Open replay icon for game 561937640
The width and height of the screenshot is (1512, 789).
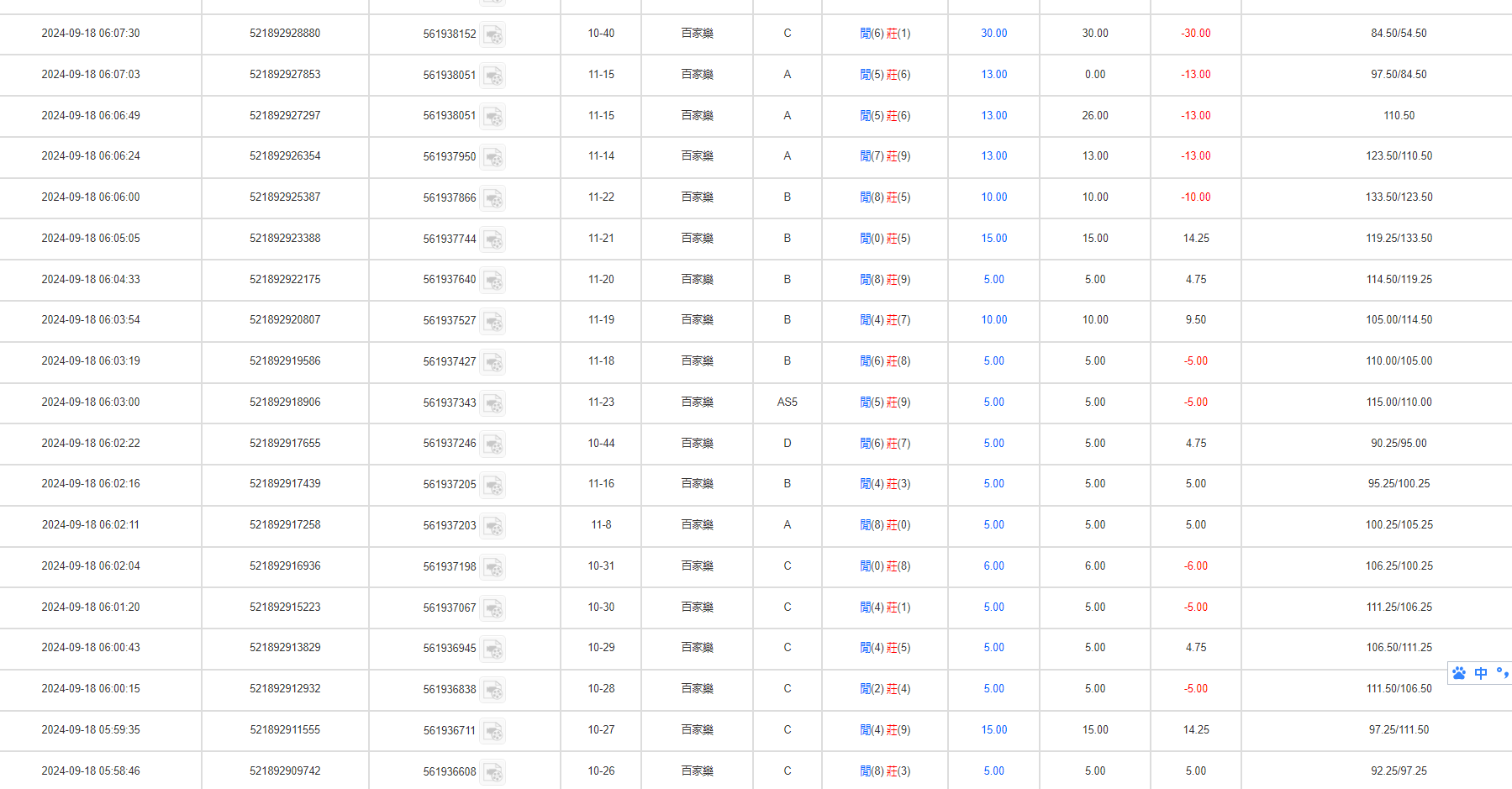click(493, 280)
